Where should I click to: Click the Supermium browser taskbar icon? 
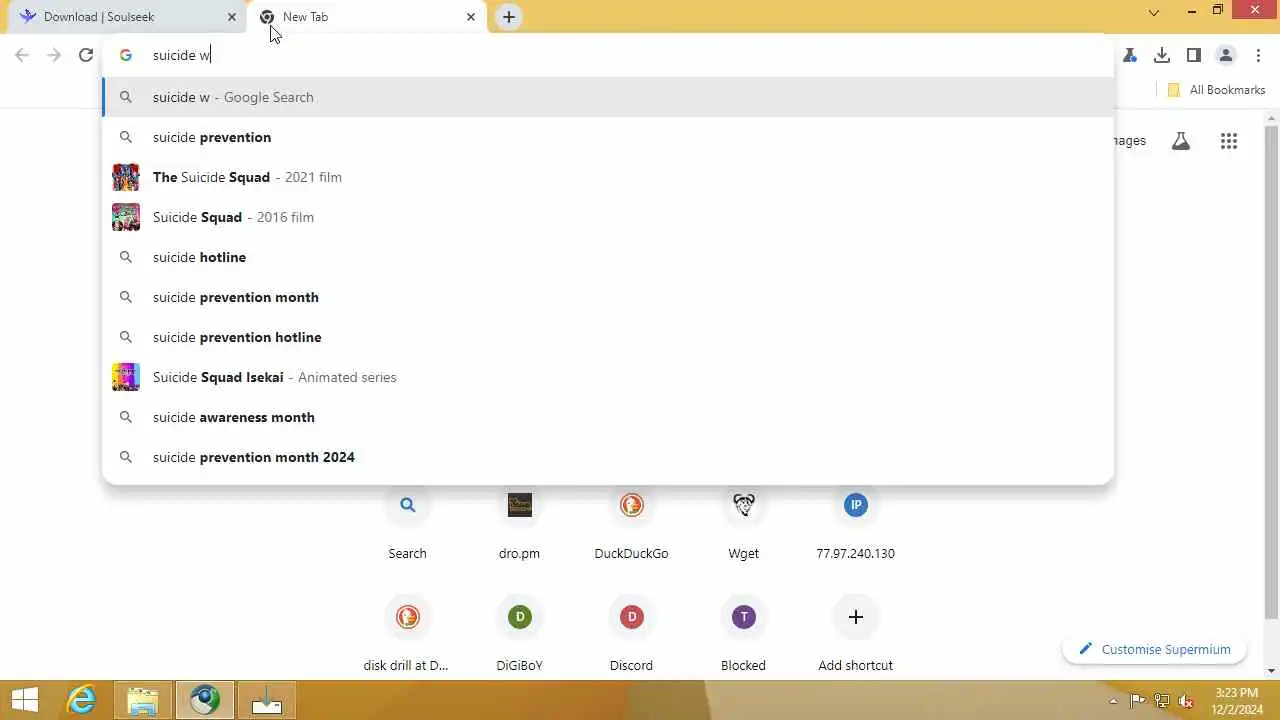tap(205, 700)
